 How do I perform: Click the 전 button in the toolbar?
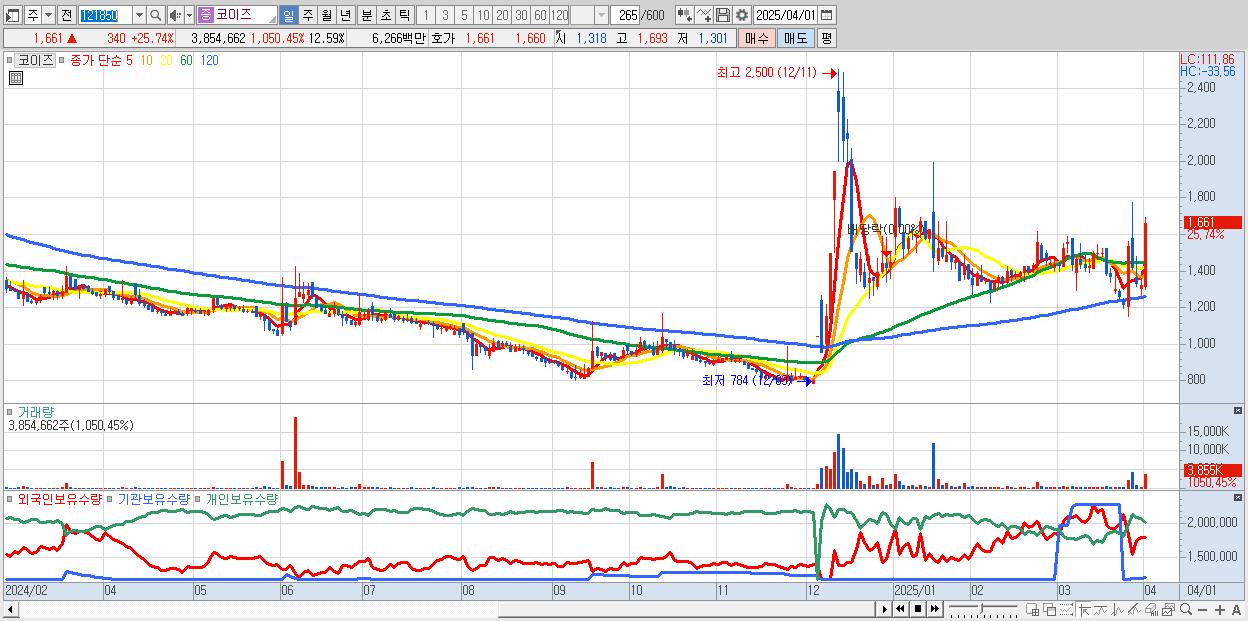pyautogui.click(x=66, y=15)
